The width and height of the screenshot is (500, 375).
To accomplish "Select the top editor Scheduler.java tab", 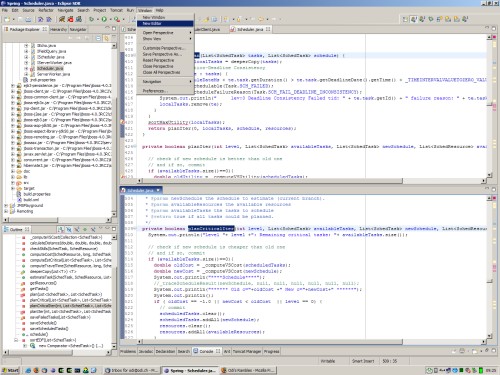I will coord(250,29).
